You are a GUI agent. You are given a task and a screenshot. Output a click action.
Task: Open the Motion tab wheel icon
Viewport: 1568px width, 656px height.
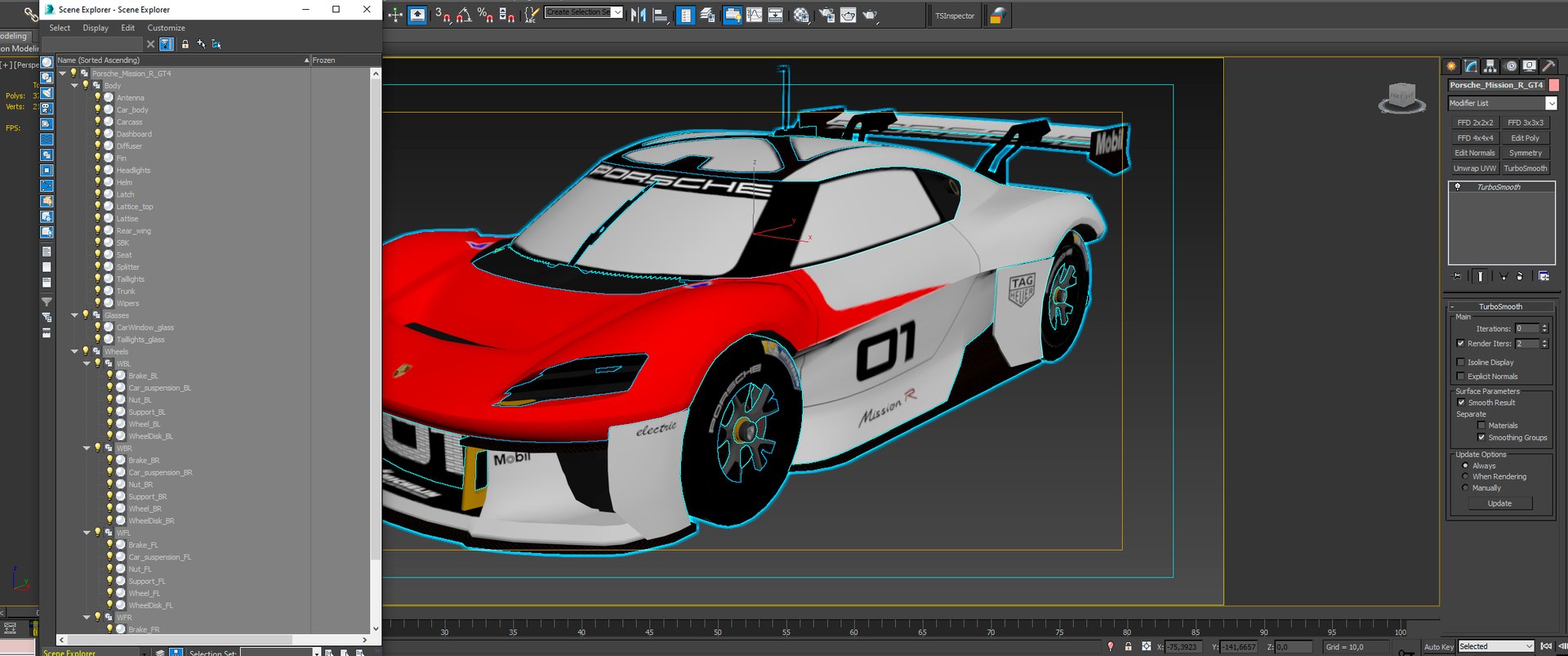[x=1510, y=66]
